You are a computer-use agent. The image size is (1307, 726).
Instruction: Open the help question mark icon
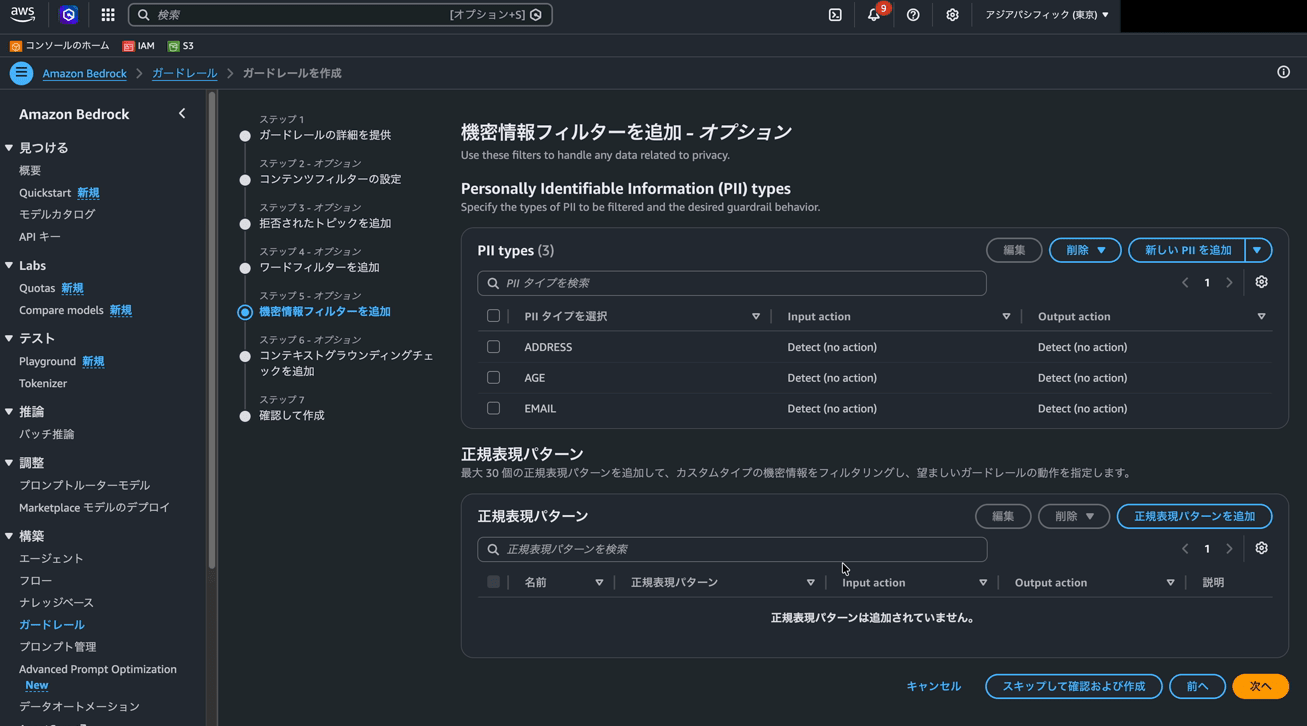tap(913, 15)
